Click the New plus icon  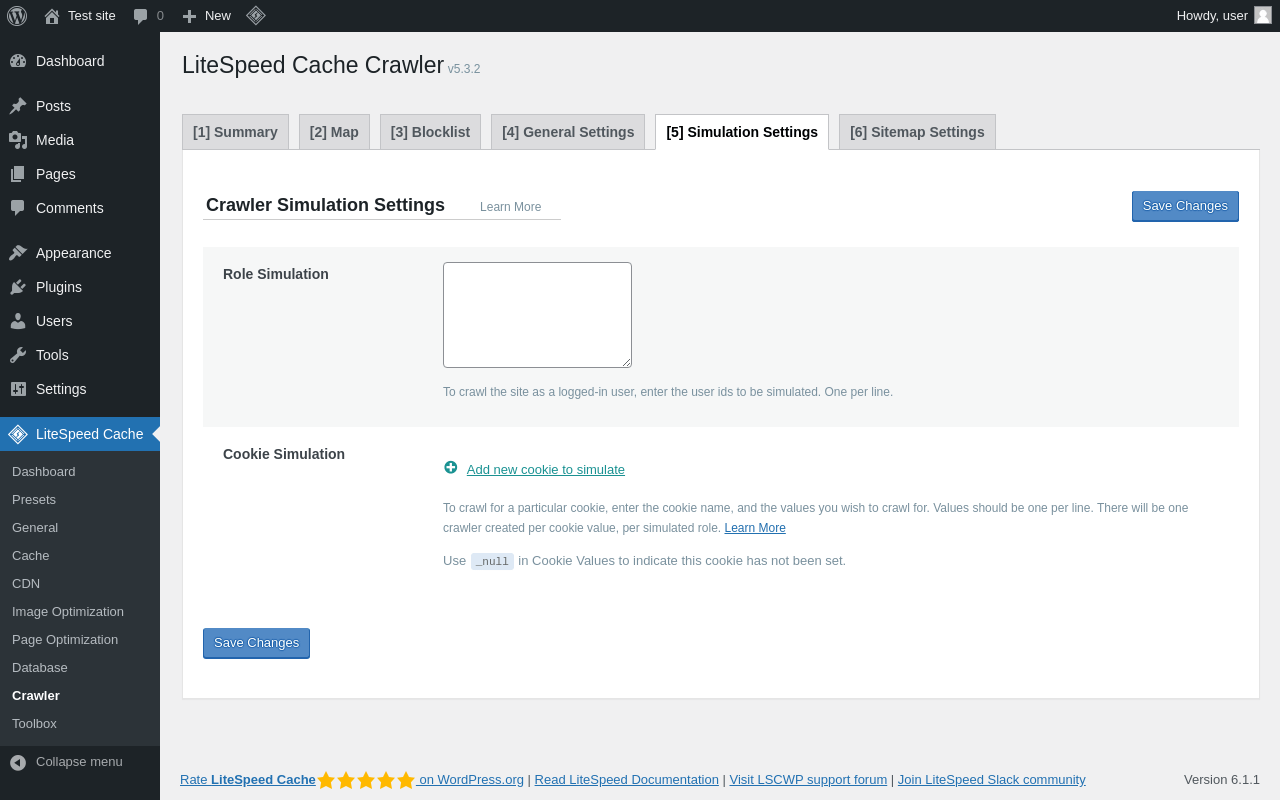(x=189, y=16)
